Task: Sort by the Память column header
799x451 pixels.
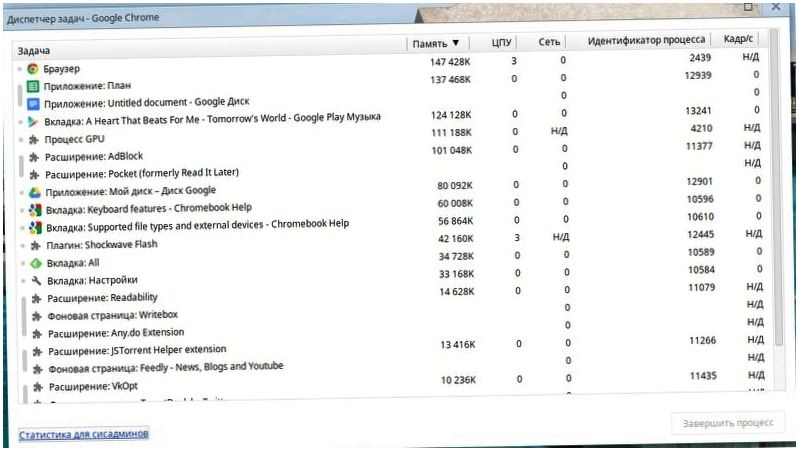Action: coord(436,43)
